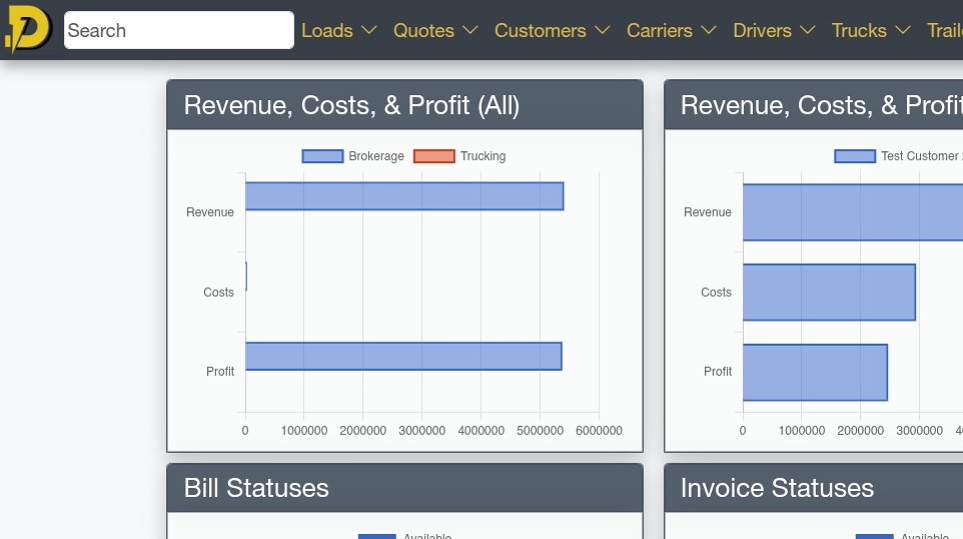Expand the chevron next to Customers

coord(602,30)
